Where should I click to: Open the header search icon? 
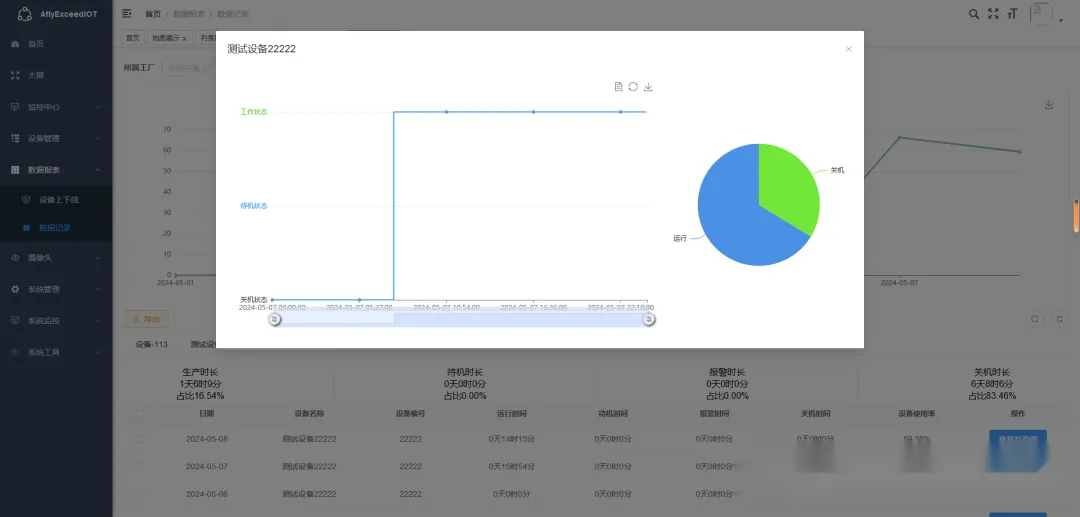pyautogui.click(x=974, y=14)
